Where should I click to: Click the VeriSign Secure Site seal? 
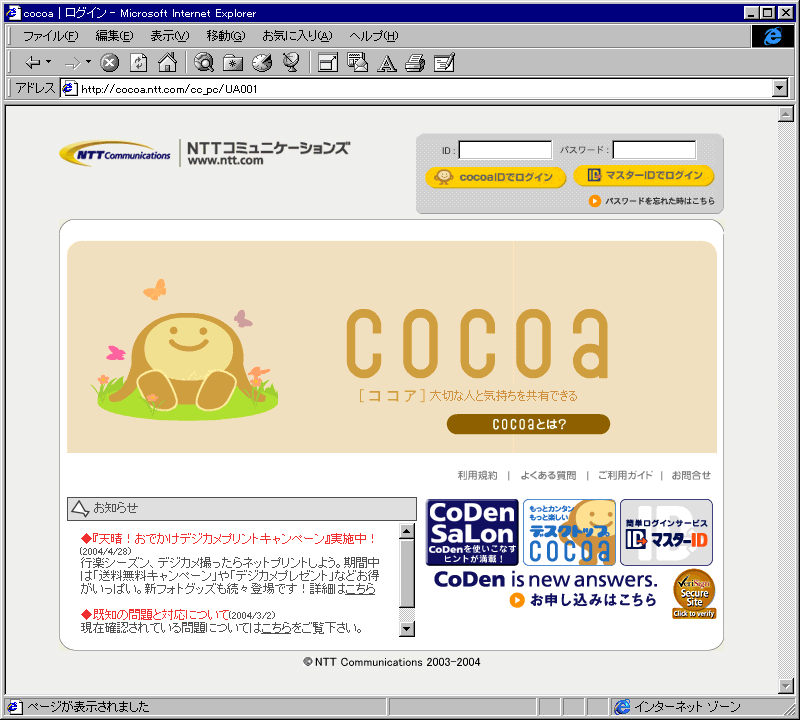pos(694,594)
